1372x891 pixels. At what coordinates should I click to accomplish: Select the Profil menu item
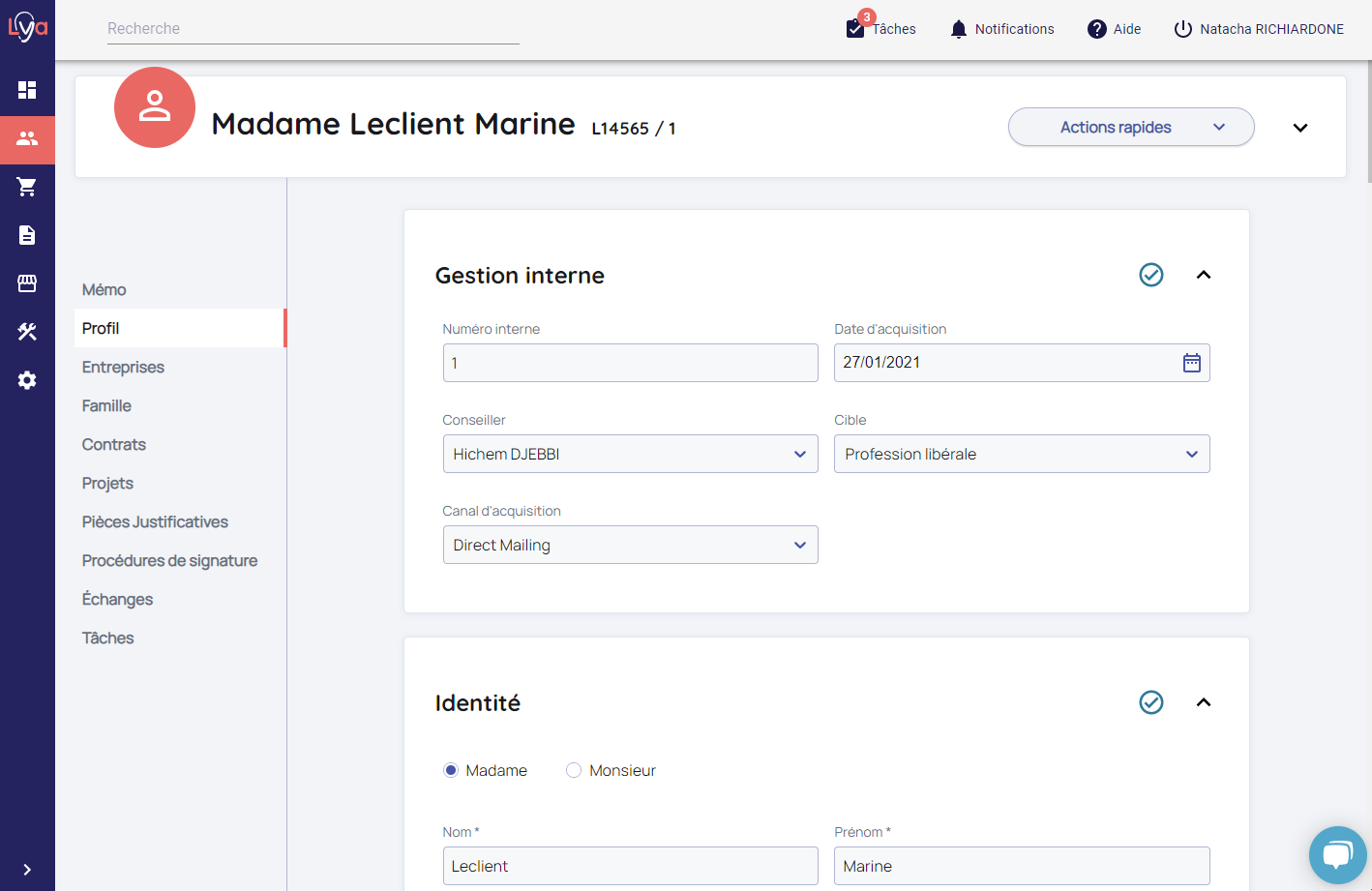[179, 328]
